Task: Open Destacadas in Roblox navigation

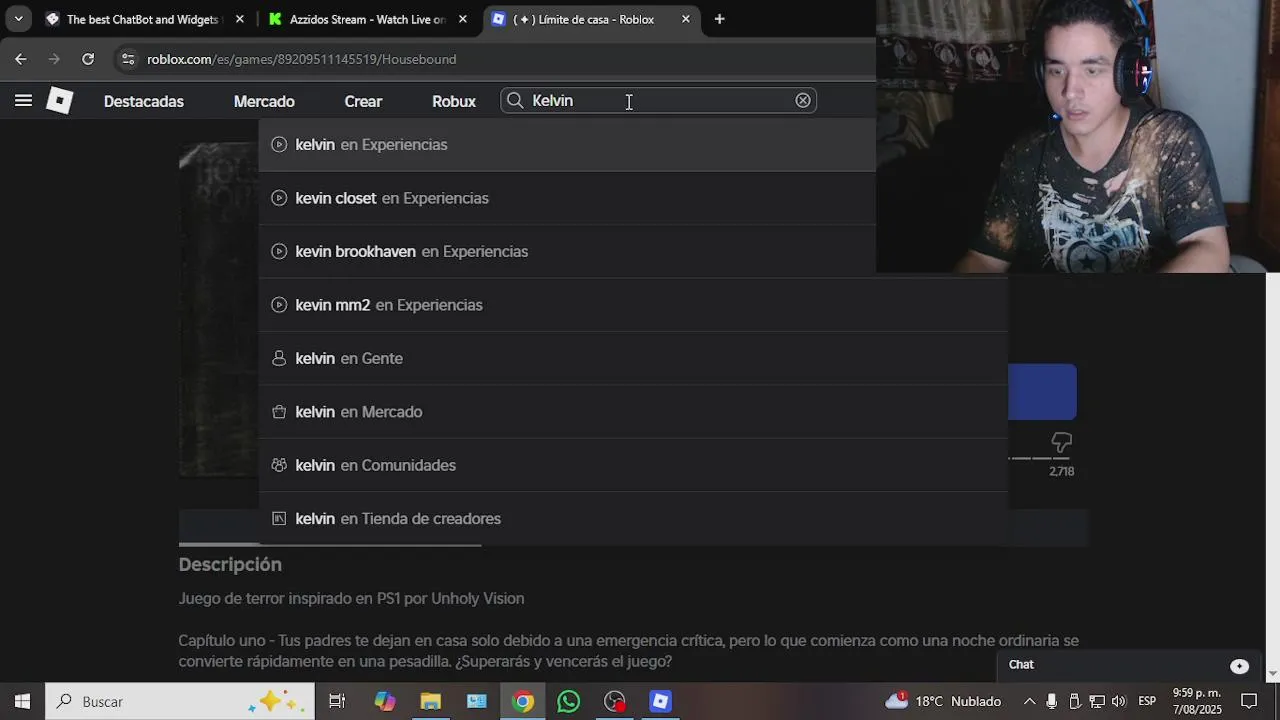Action: (x=144, y=101)
